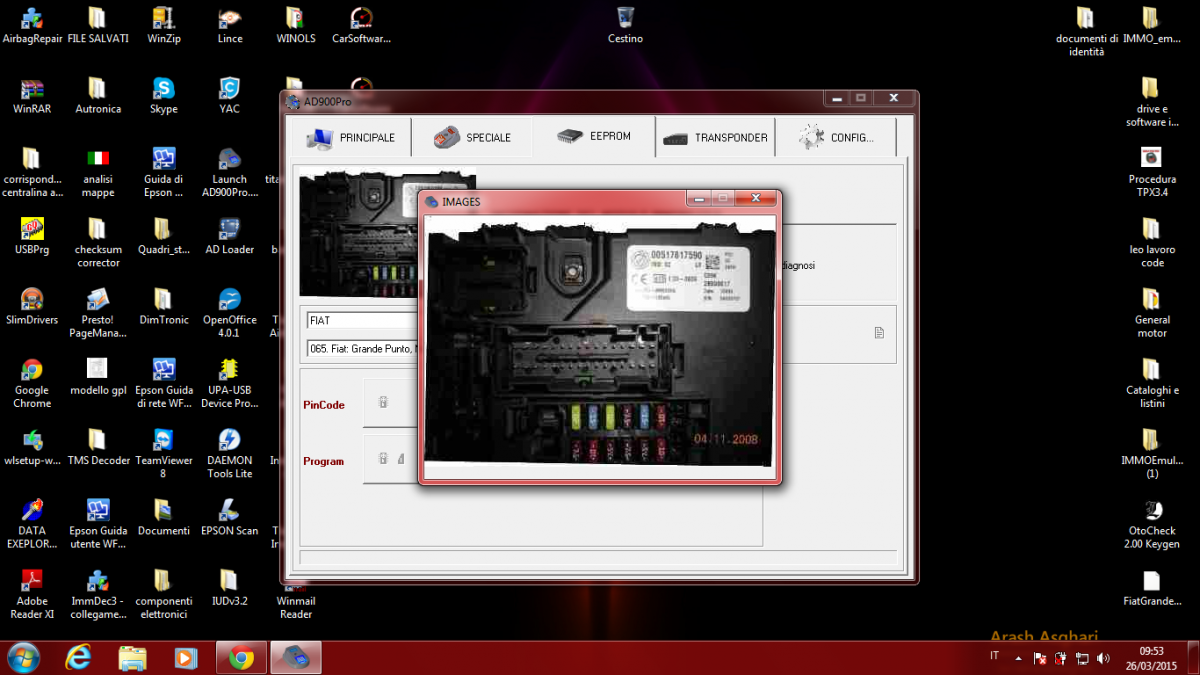Open the AD Loader shortcut
1200x675 pixels.
(x=230, y=236)
